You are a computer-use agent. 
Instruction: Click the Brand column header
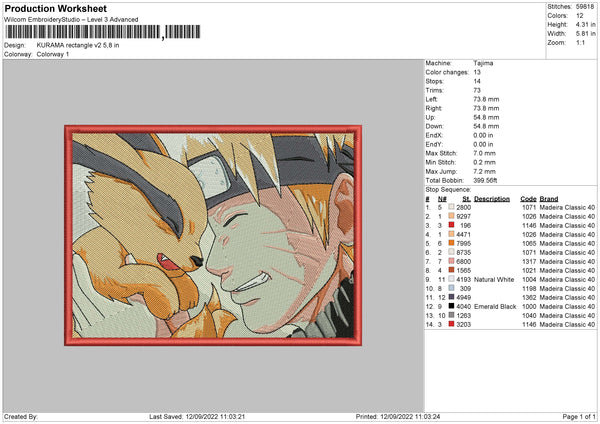pyautogui.click(x=549, y=199)
